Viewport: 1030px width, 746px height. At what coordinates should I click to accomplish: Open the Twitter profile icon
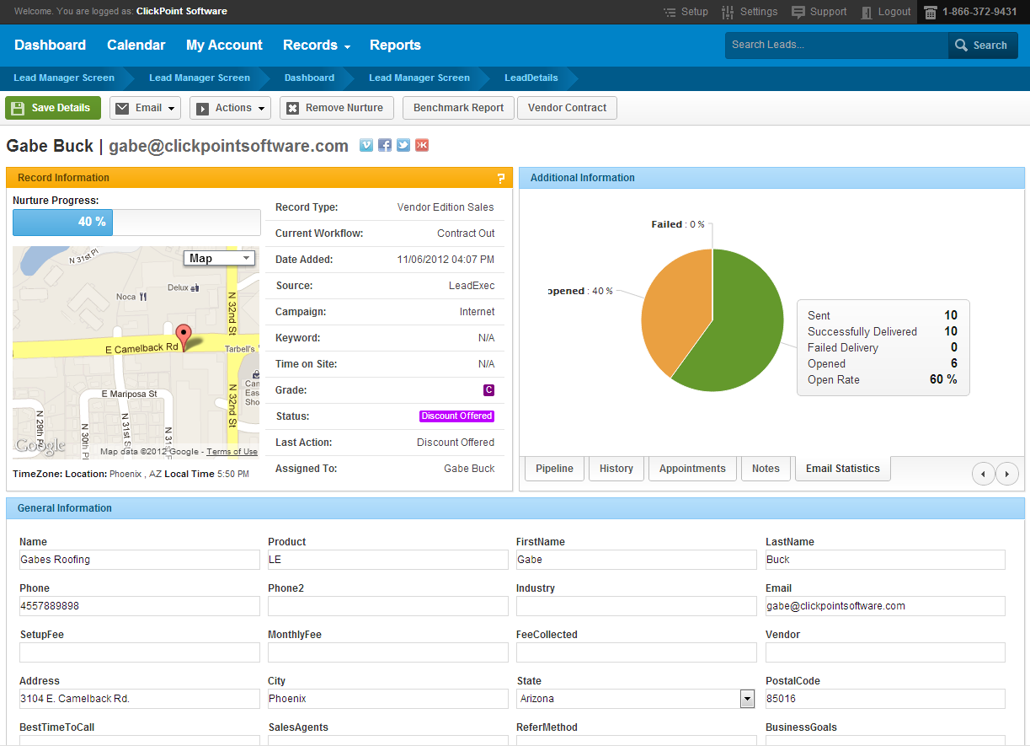click(403, 146)
